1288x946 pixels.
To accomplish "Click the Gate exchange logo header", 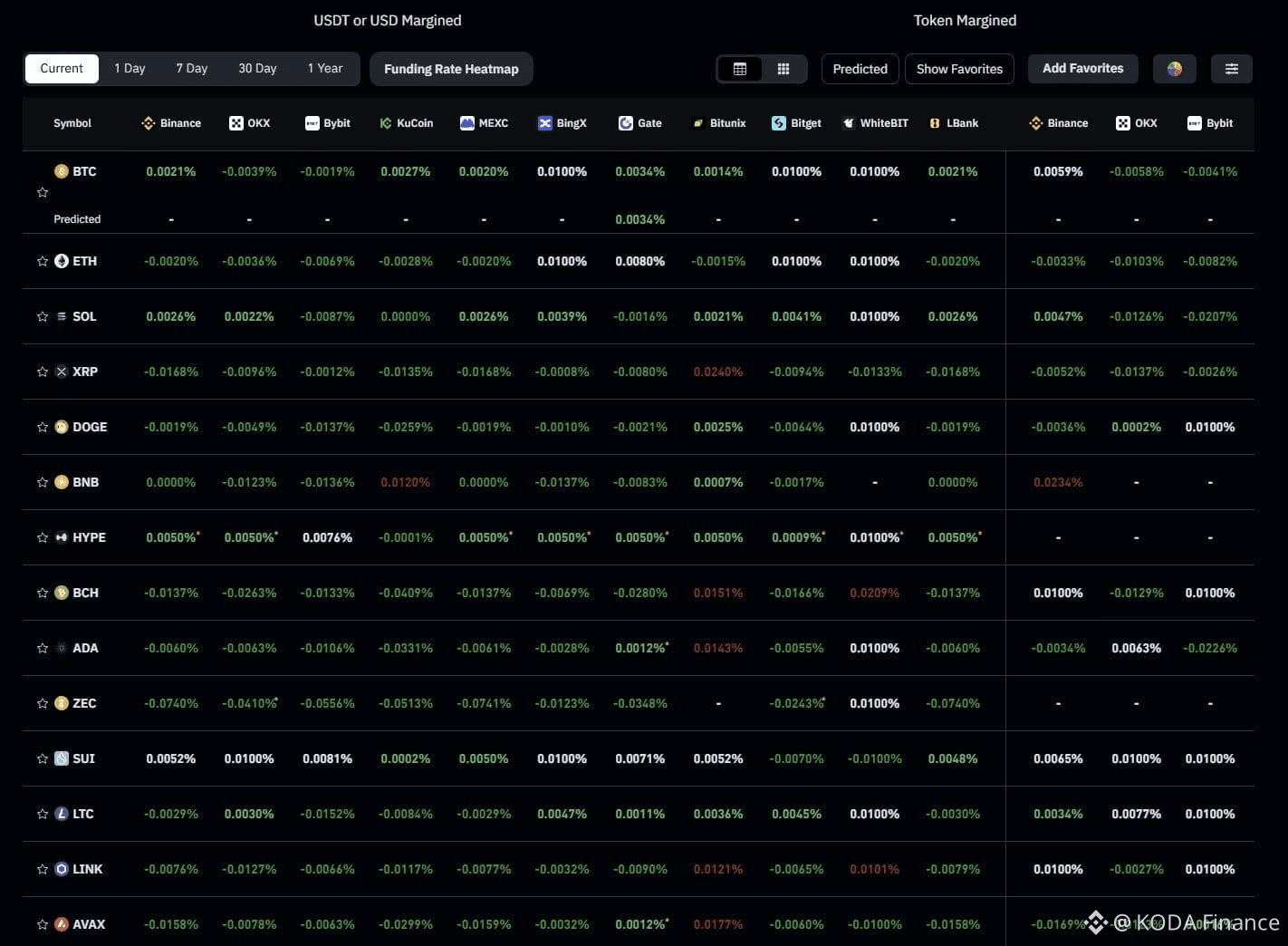I will (625, 123).
